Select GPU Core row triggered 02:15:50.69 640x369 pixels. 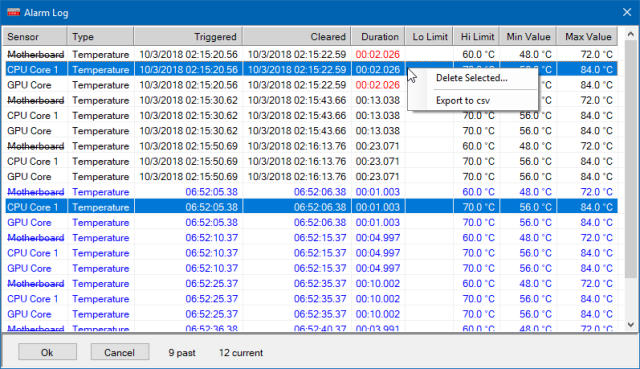[x=311, y=177]
